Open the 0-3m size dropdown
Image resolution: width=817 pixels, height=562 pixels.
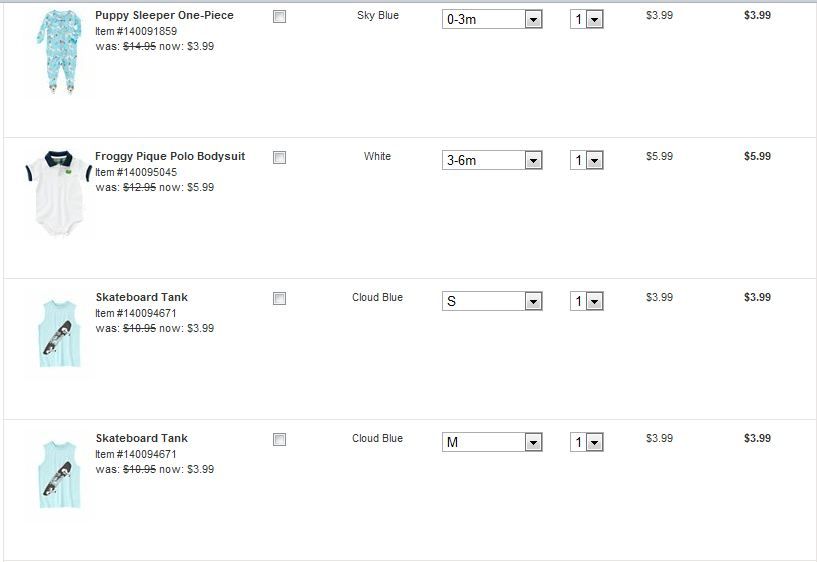(492, 19)
